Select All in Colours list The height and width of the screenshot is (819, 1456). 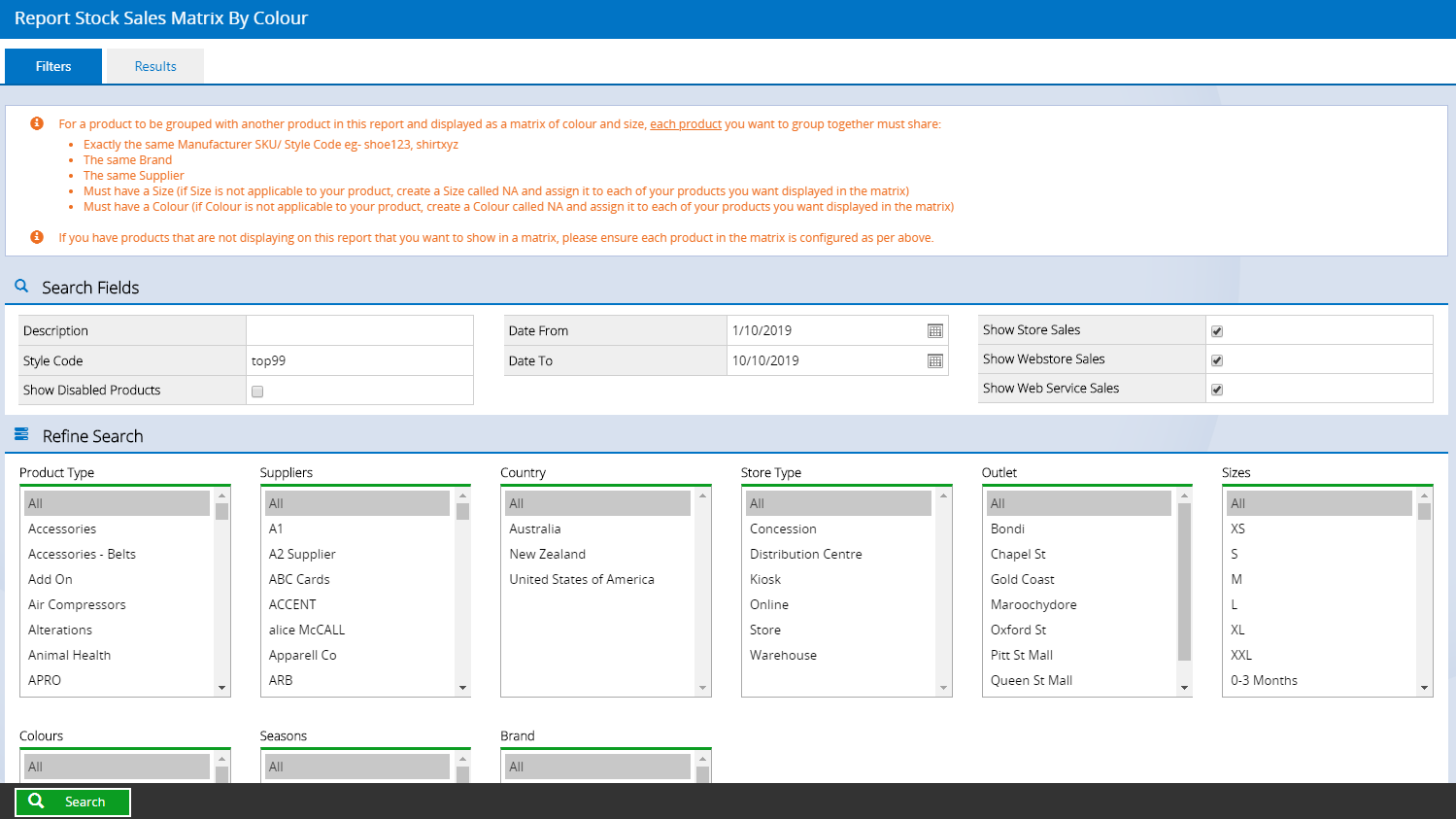(117, 767)
